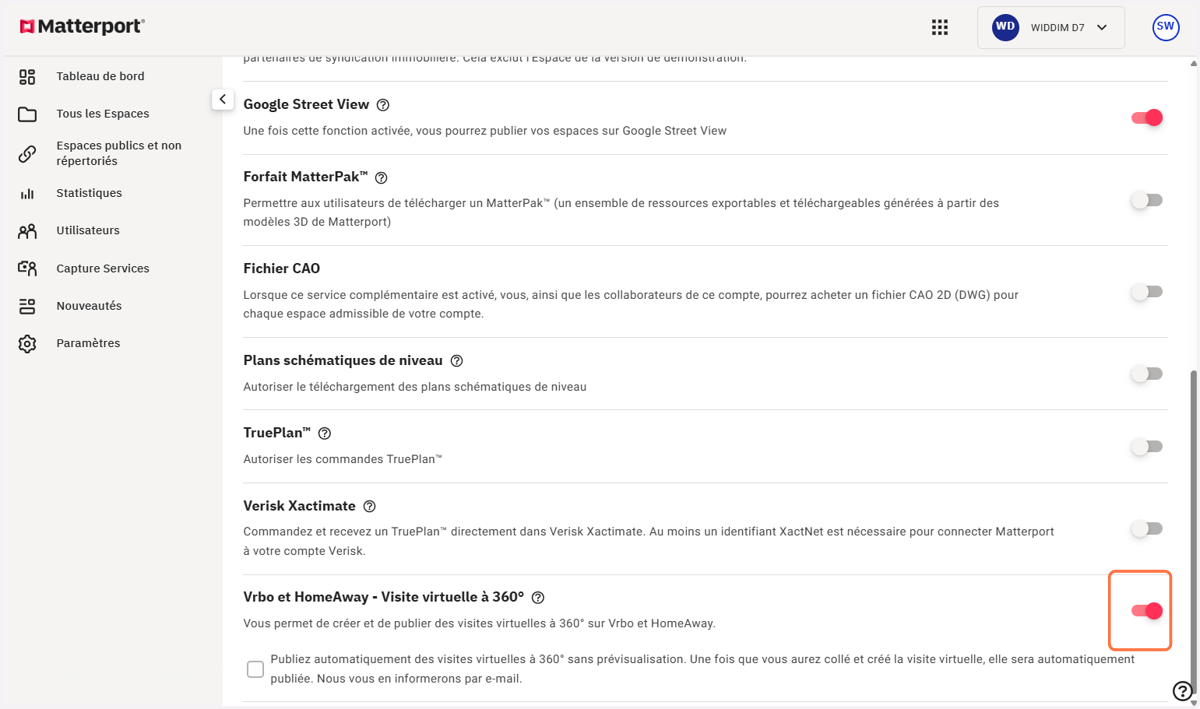The height and width of the screenshot is (709, 1200).
Task: Open the WIDDIM D7 account dropdown
Action: (1051, 28)
